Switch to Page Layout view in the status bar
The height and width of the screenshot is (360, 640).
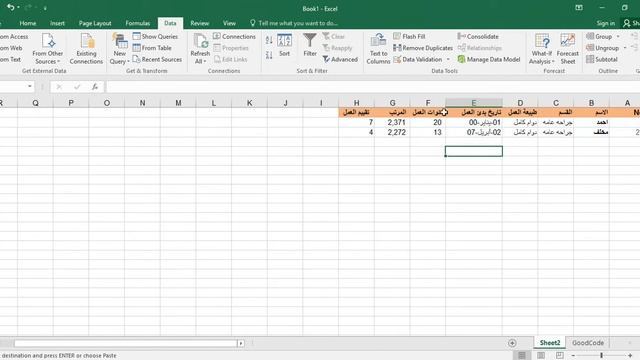(541, 356)
